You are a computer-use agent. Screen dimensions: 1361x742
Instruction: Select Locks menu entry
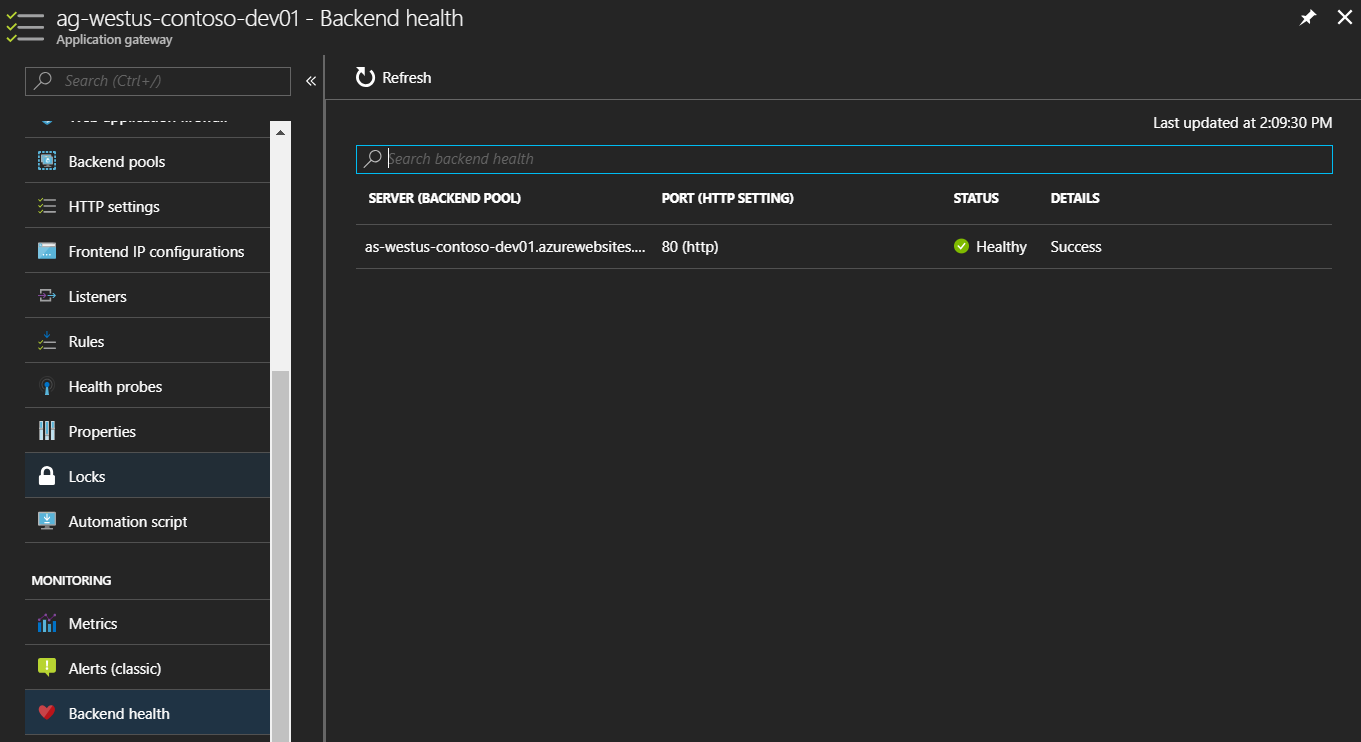(x=148, y=476)
